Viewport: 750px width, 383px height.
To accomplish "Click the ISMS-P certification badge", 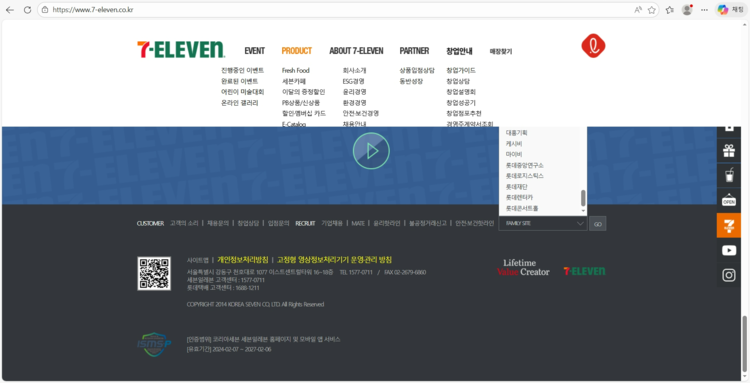I will coord(154,344).
